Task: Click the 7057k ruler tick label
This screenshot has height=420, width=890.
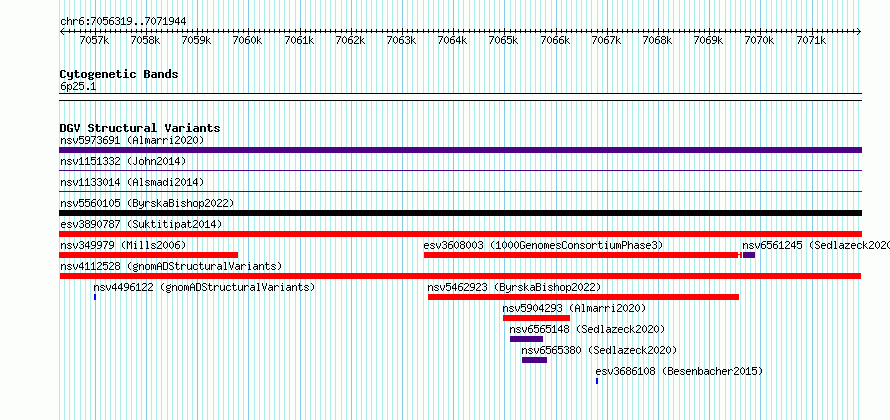Action: tap(94, 40)
